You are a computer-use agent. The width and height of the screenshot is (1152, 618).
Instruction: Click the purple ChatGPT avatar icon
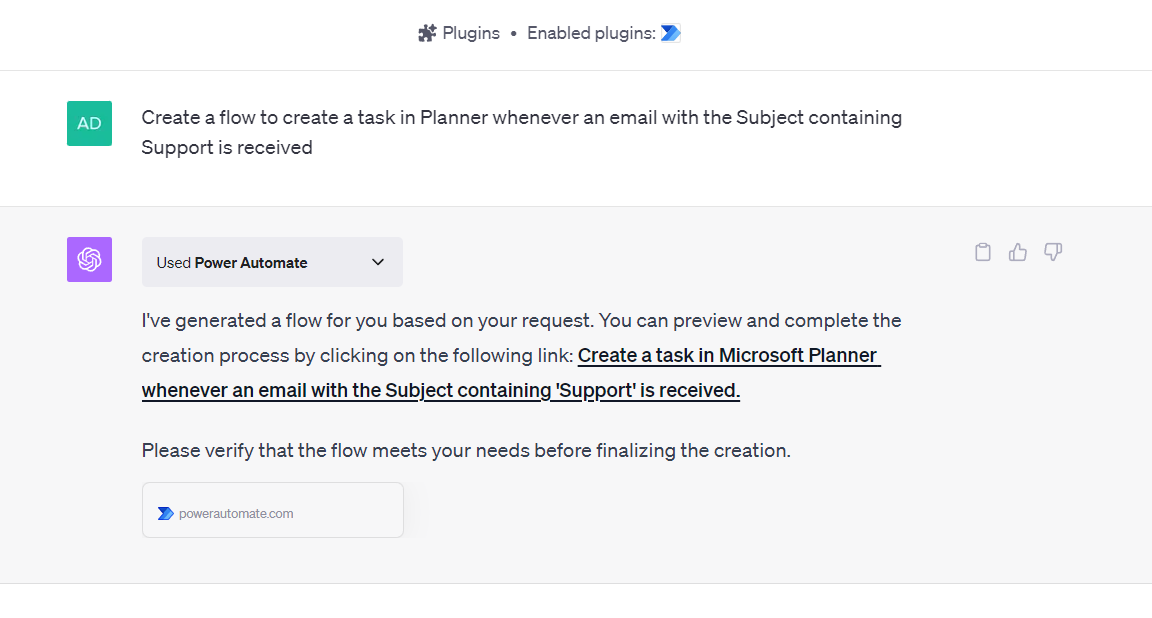(89, 259)
